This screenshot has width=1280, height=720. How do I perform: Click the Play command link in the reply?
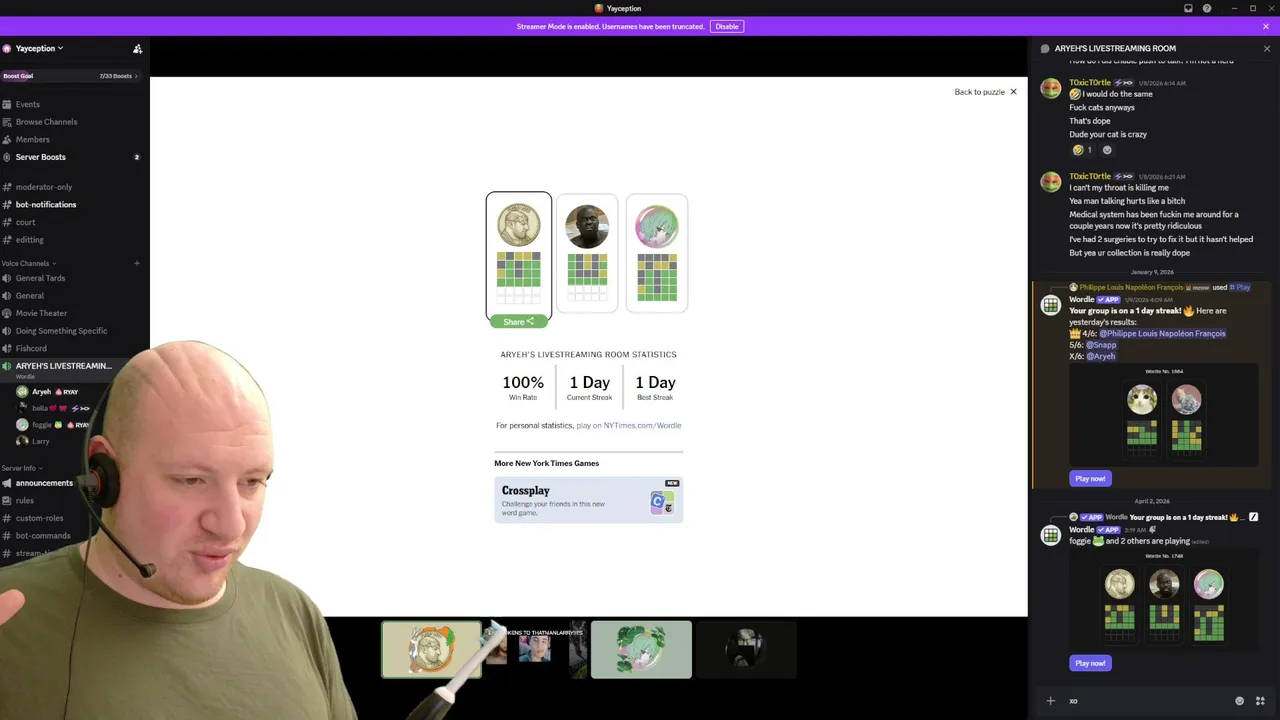point(1240,288)
